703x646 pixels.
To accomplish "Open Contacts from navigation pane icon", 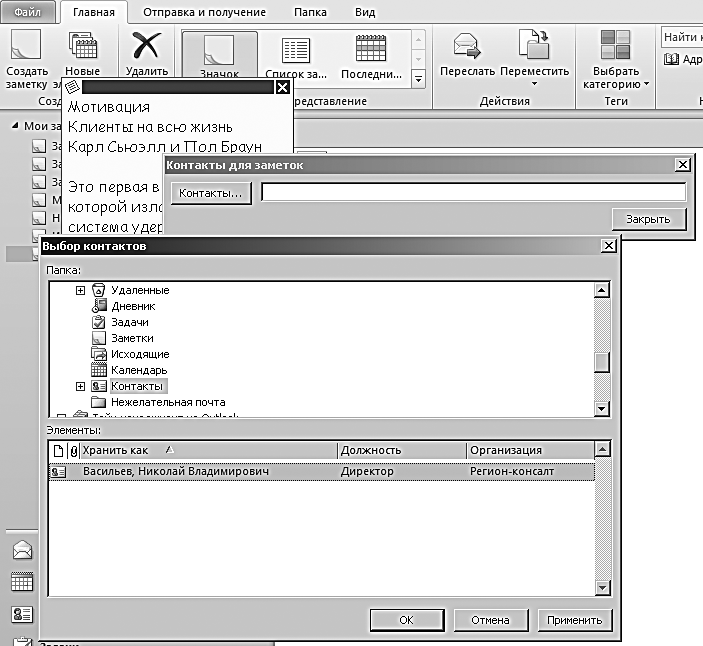I will click(x=22, y=614).
